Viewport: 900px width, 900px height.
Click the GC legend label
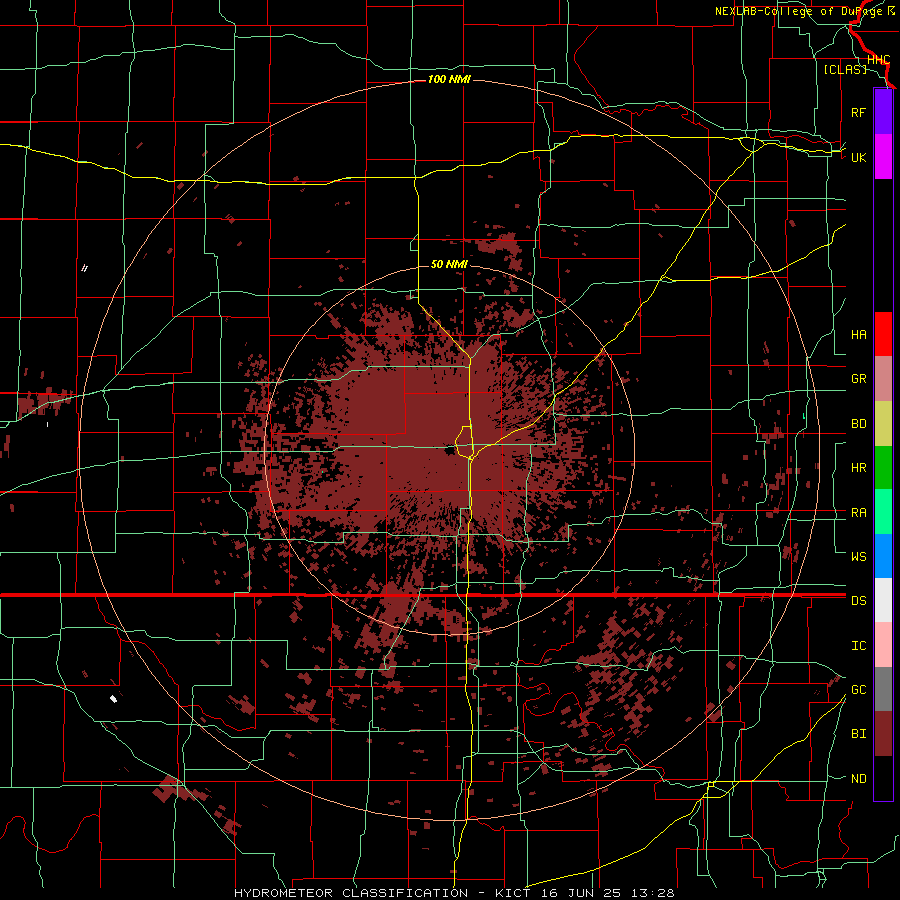(x=858, y=690)
